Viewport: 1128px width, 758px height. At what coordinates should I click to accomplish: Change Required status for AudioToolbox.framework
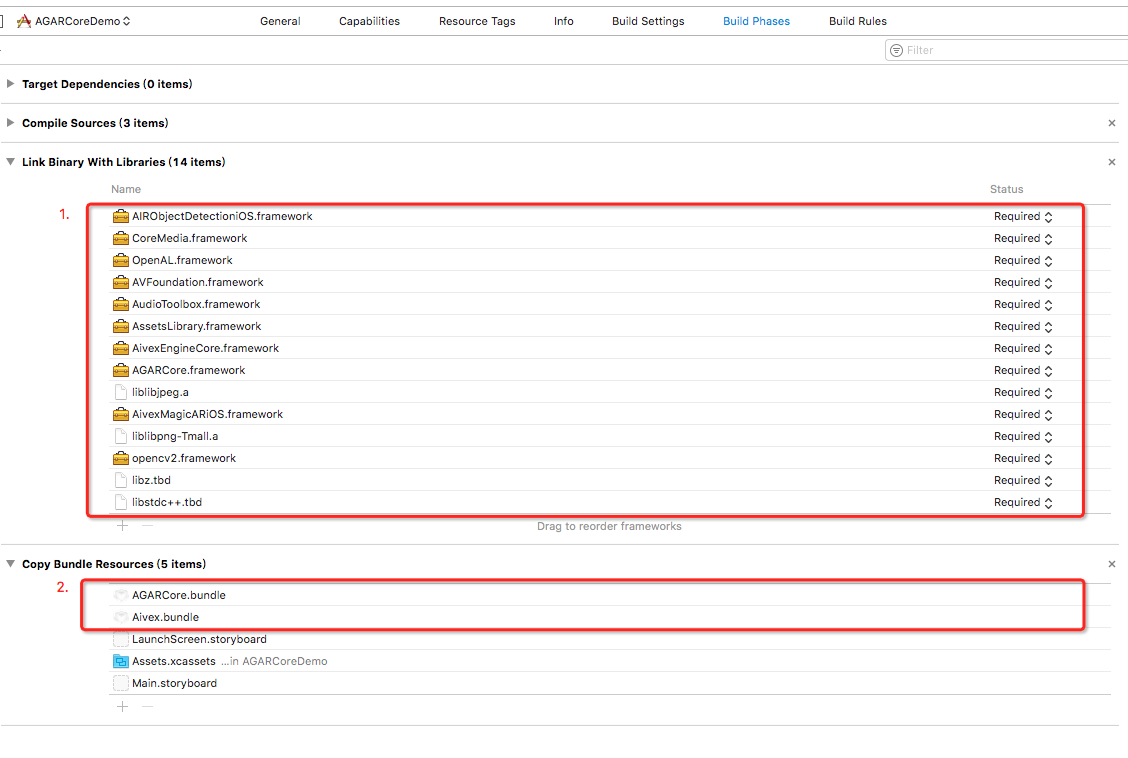[x=1023, y=304]
